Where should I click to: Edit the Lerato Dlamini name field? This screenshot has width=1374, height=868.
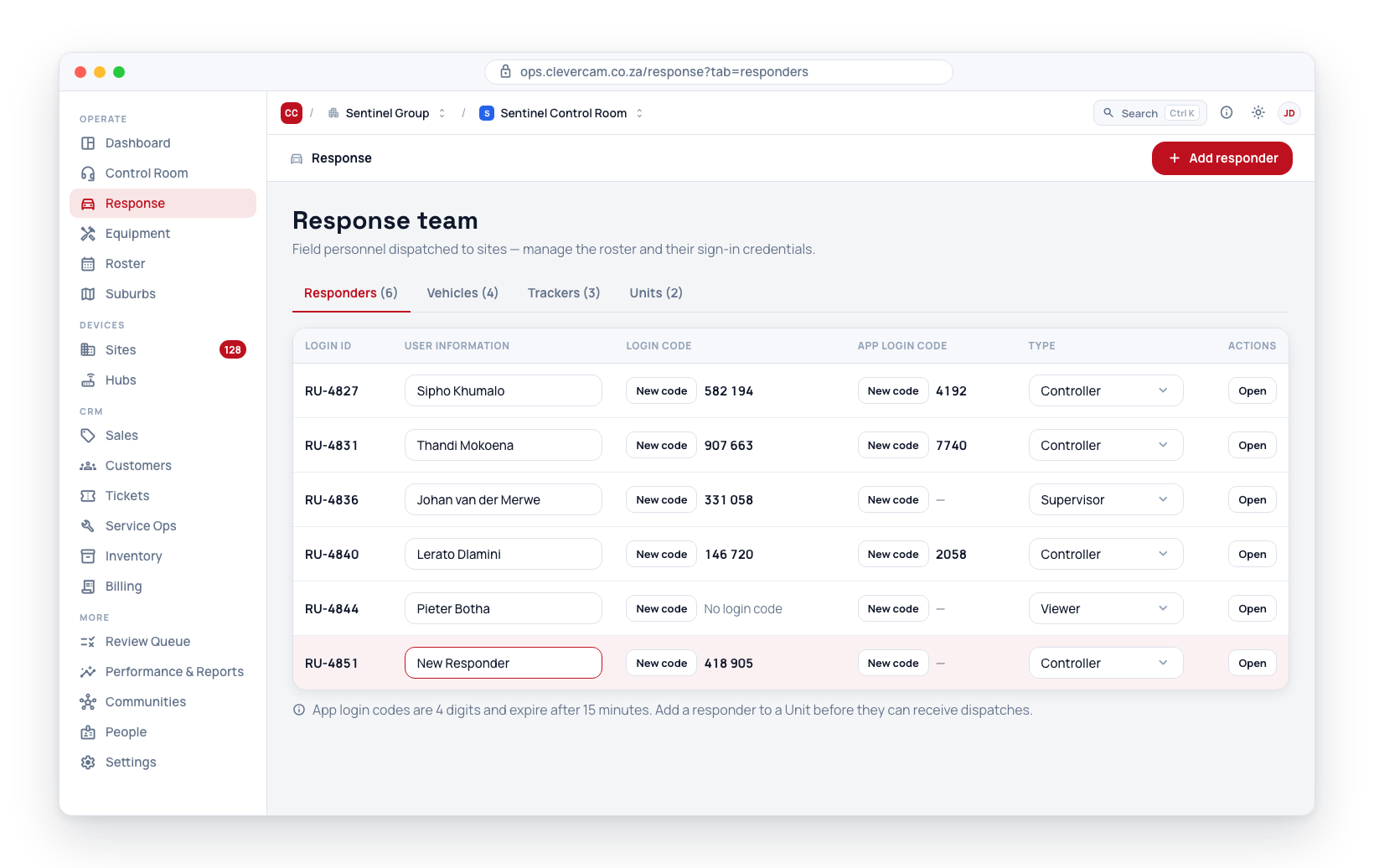click(504, 554)
